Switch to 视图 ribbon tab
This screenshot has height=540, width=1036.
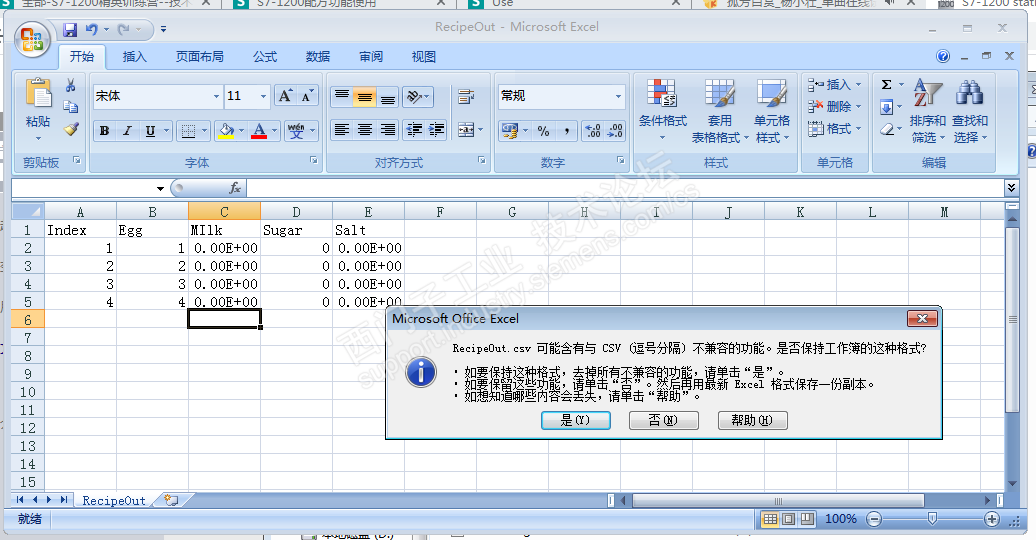pyautogui.click(x=424, y=57)
